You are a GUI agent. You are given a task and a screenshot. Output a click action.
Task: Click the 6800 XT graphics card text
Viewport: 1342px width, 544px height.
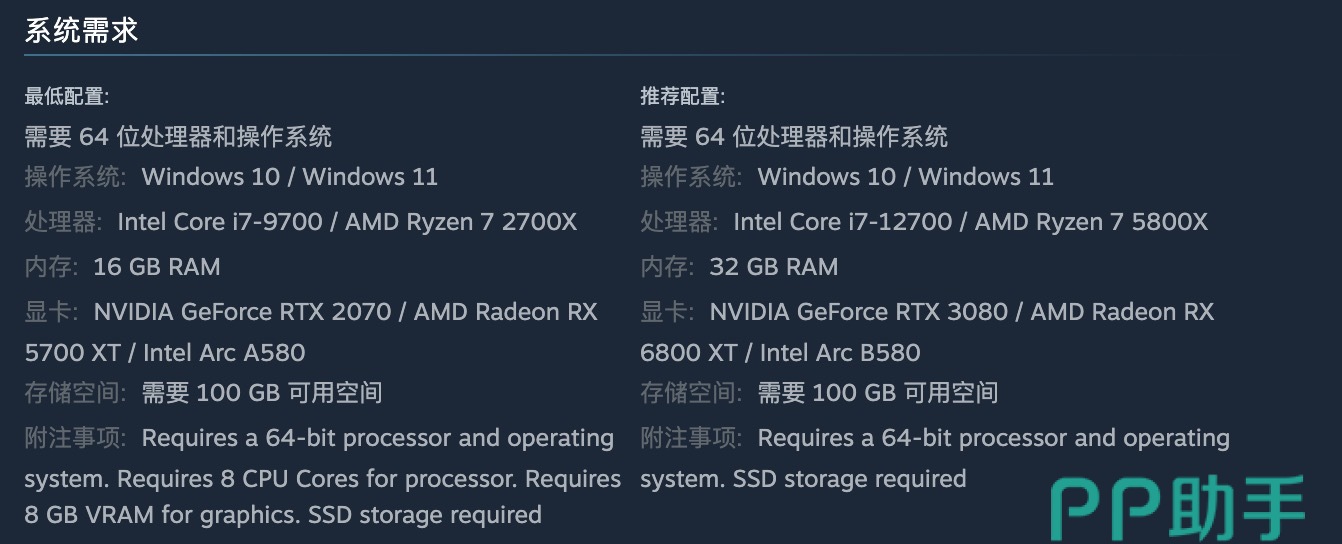pos(691,352)
